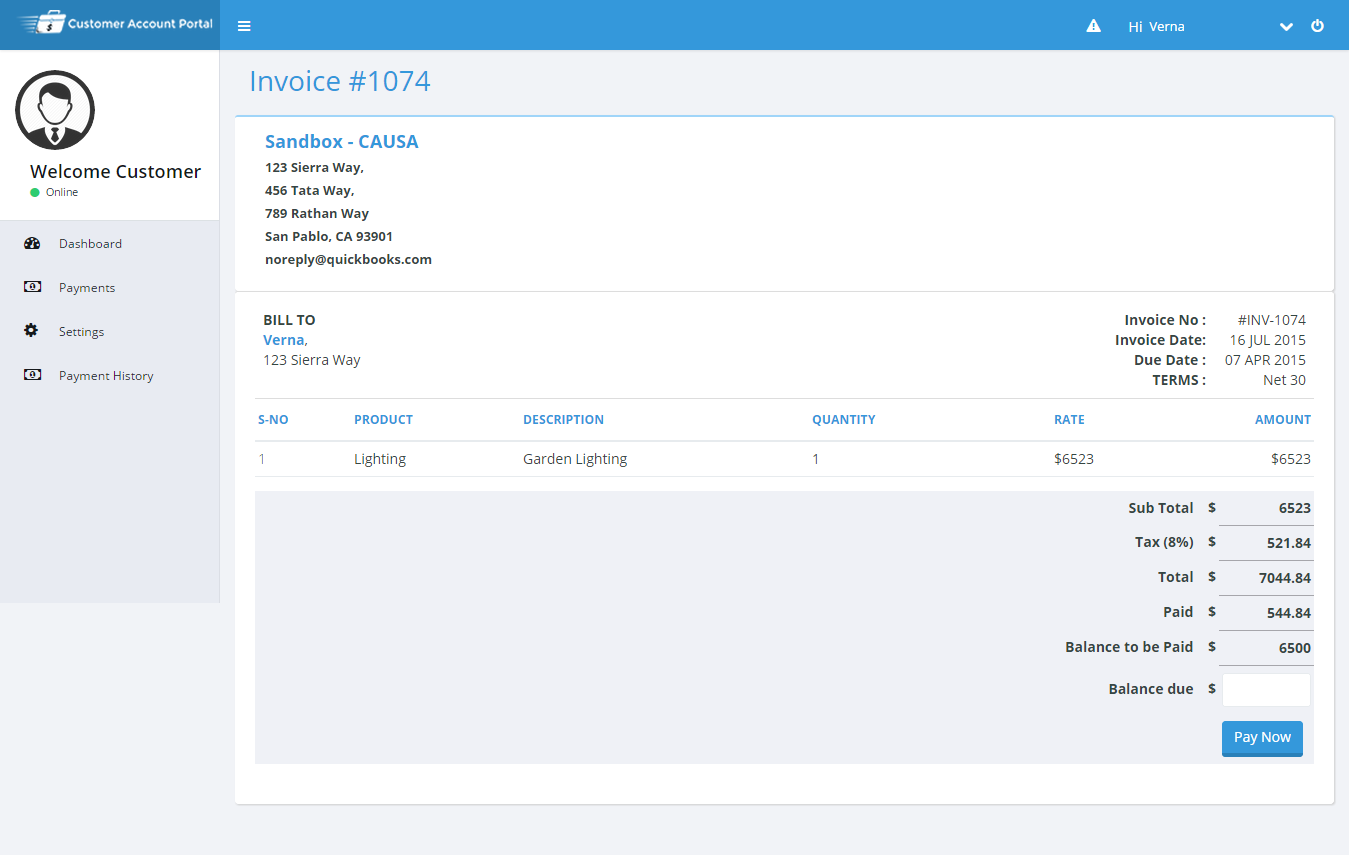Select the Dashboard speedometer icon
1349x855 pixels.
(32, 243)
